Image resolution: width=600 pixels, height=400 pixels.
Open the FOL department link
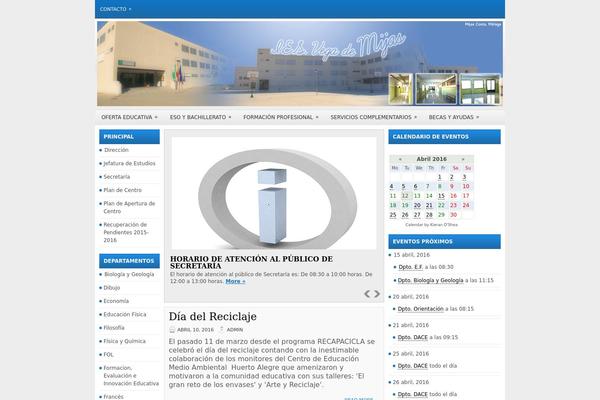click(x=108, y=355)
